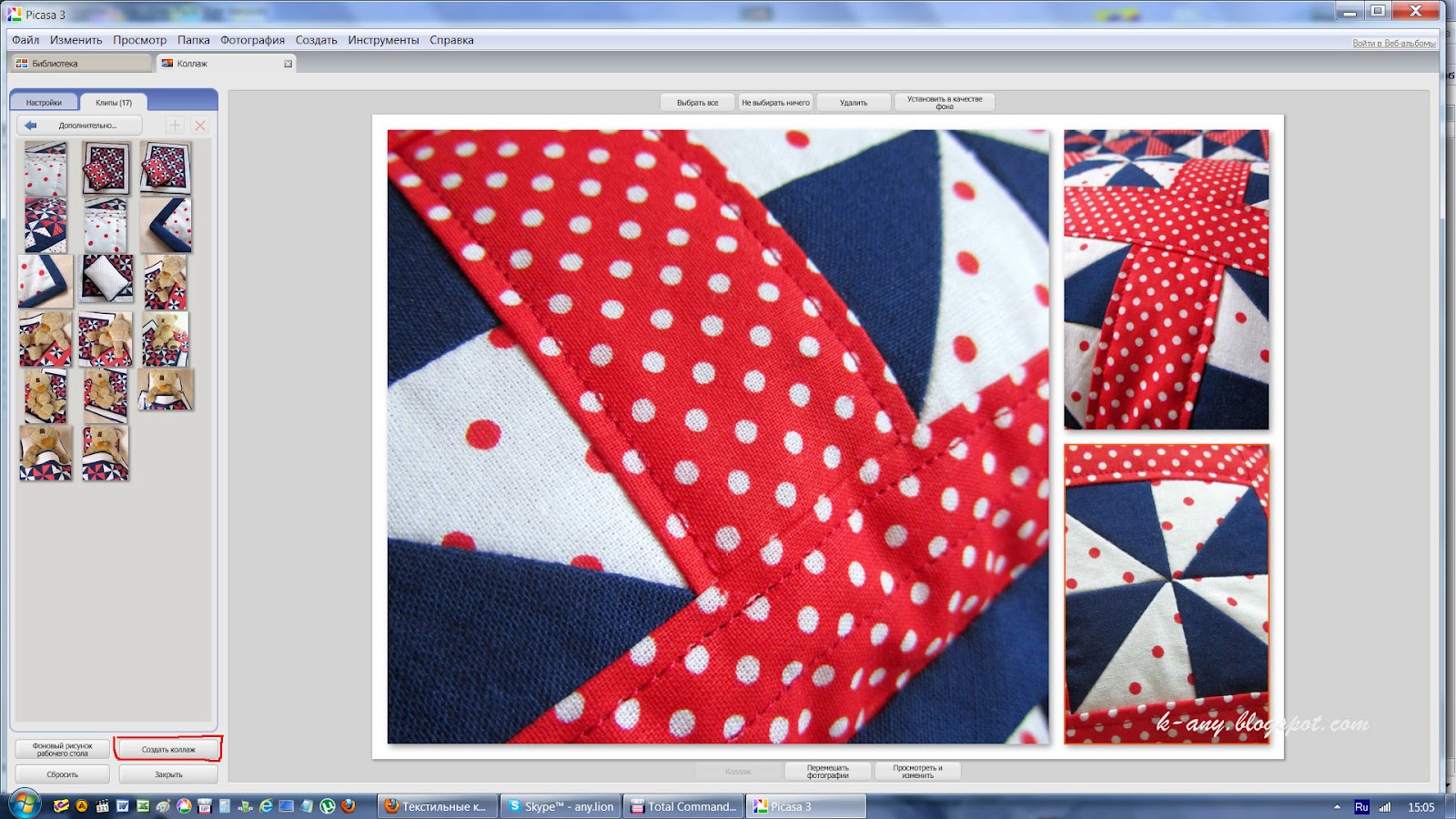Click the Выбрать все button
The height and width of the screenshot is (819, 1456).
(x=698, y=103)
